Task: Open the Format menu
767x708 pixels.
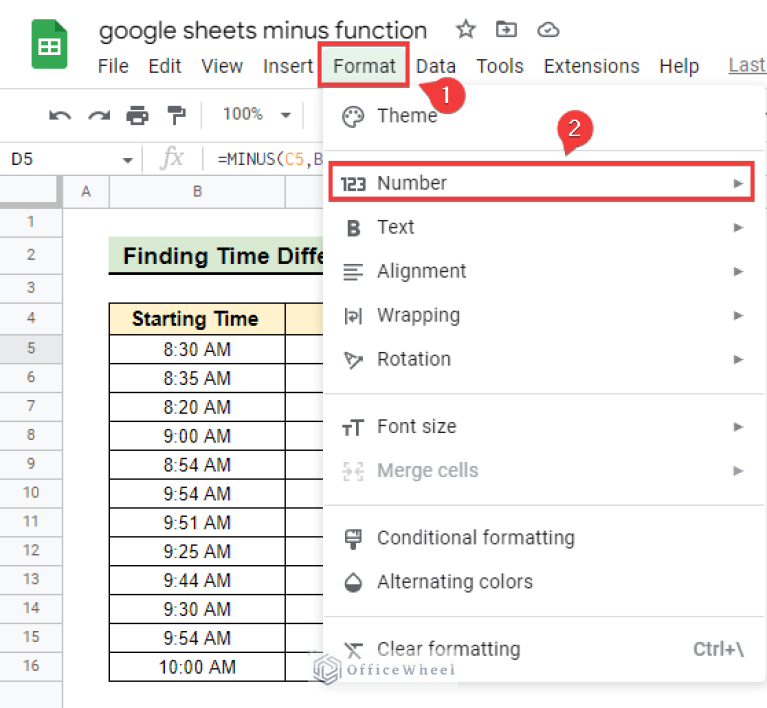Action: coord(364,66)
